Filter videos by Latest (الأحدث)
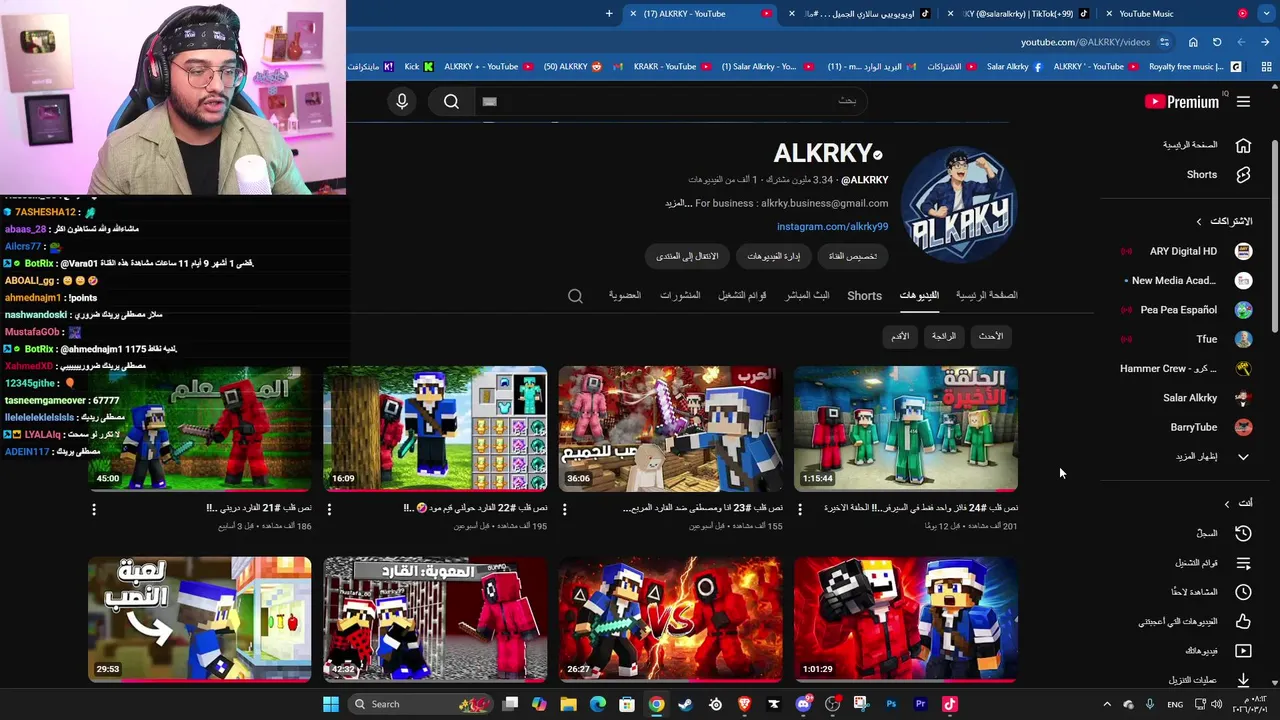 click(991, 337)
